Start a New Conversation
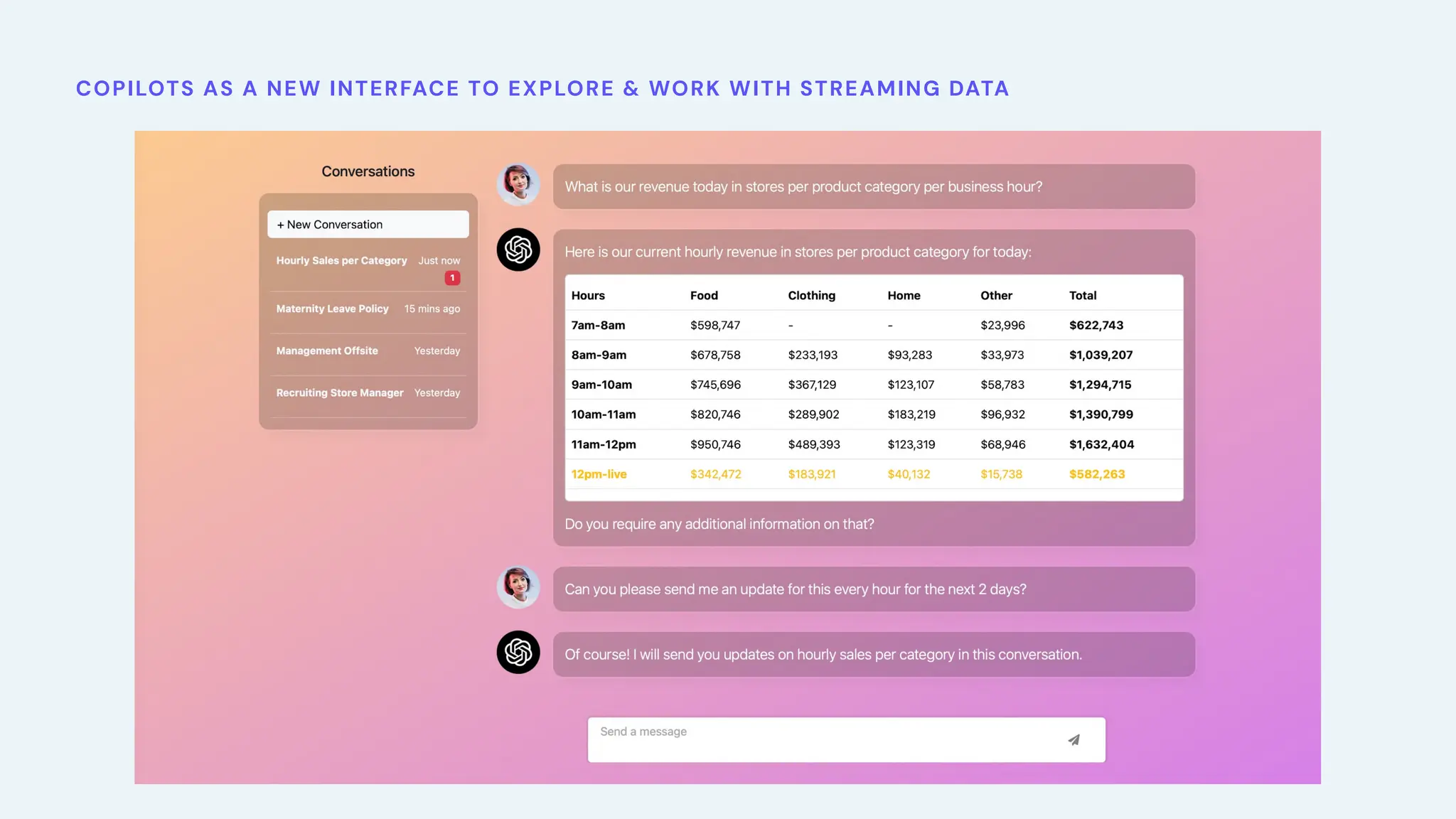1456x819 pixels. [x=368, y=225]
